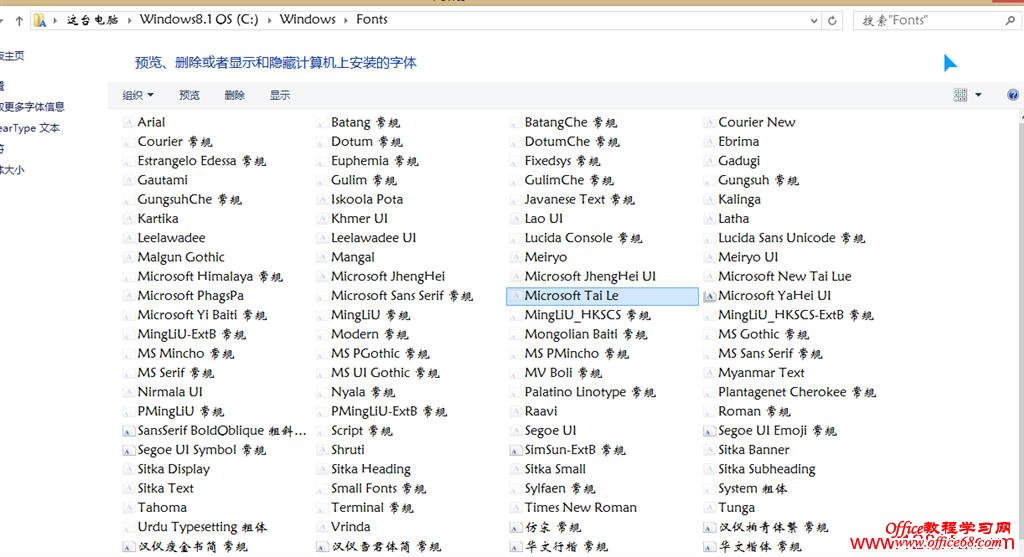The image size is (1024, 557).
Task: Click the view layout icon
Action: tap(960, 95)
